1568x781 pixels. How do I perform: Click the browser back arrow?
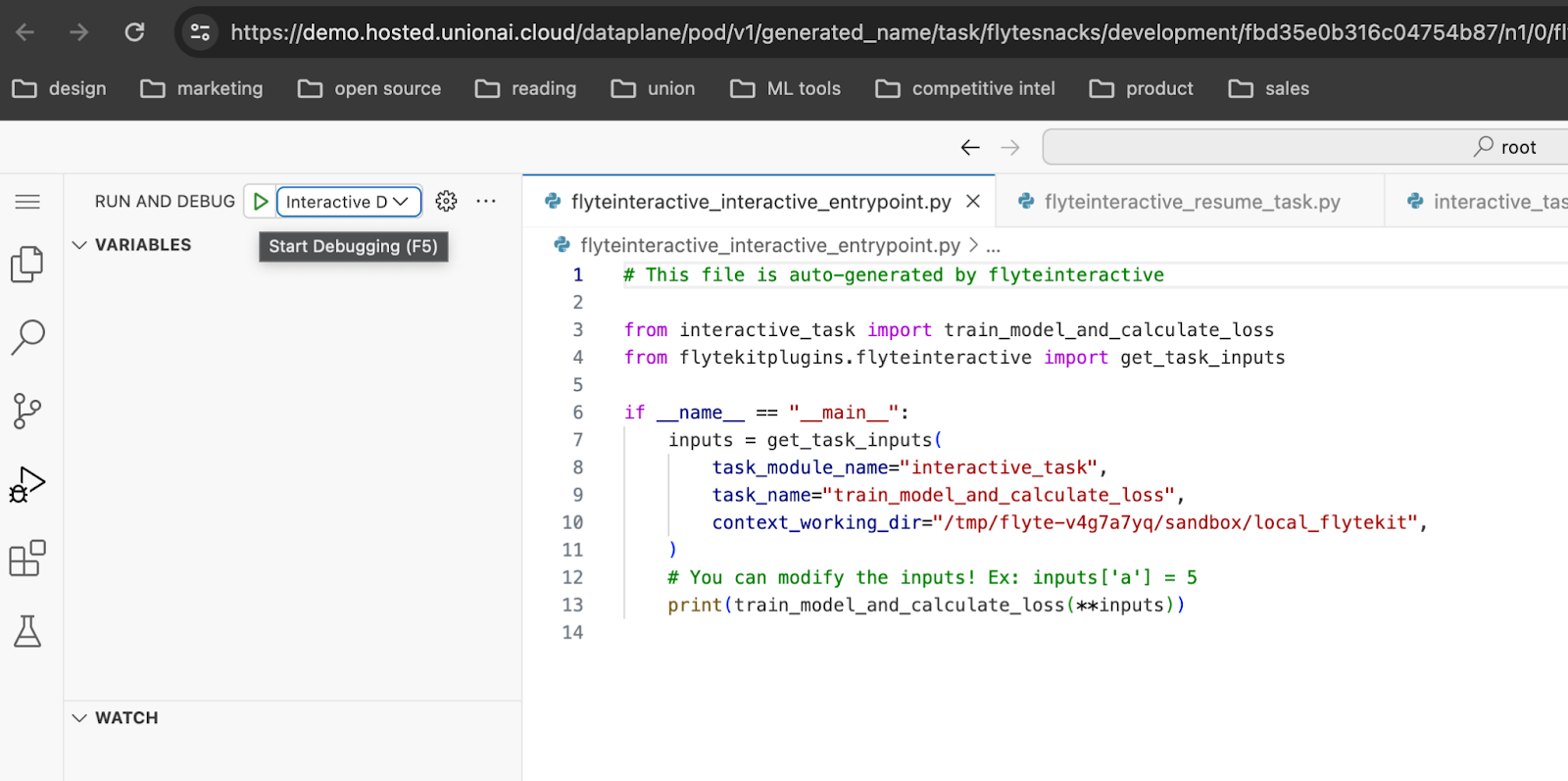25,32
